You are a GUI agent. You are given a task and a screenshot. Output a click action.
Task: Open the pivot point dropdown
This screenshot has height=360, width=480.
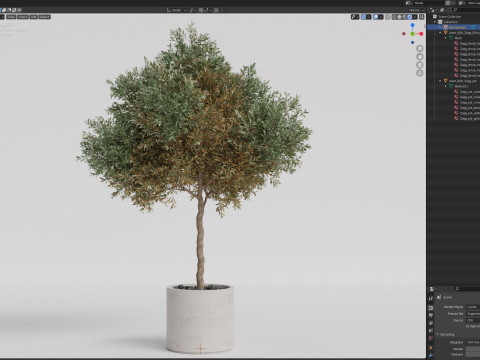point(192,10)
